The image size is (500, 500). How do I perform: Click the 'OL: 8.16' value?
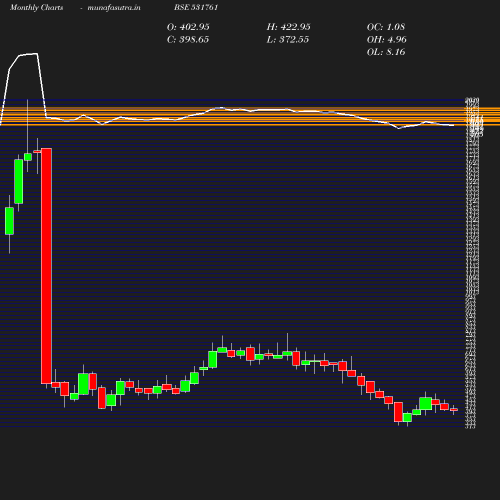(386, 52)
